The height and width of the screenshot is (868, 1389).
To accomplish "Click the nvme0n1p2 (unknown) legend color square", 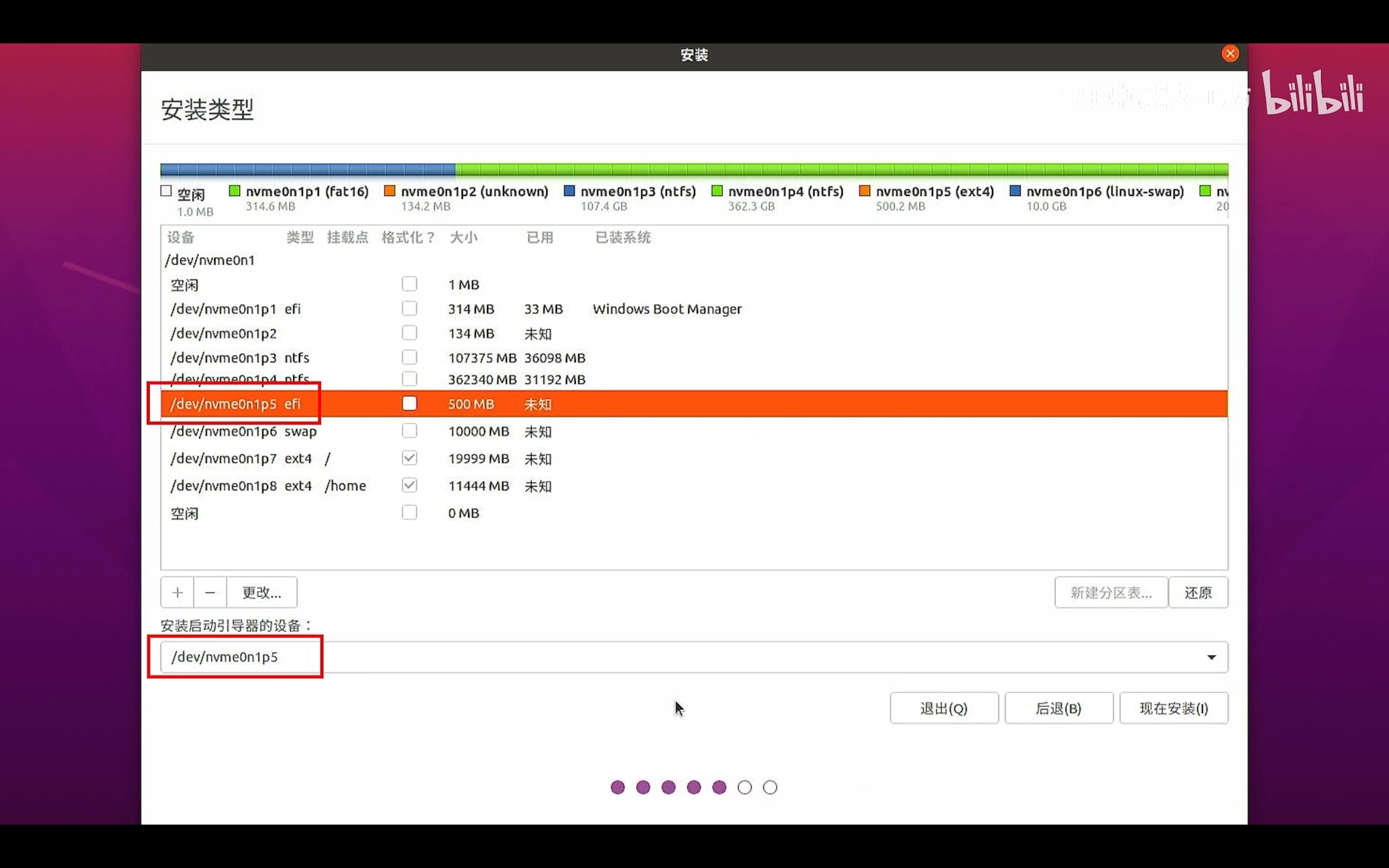I will (x=390, y=191).
